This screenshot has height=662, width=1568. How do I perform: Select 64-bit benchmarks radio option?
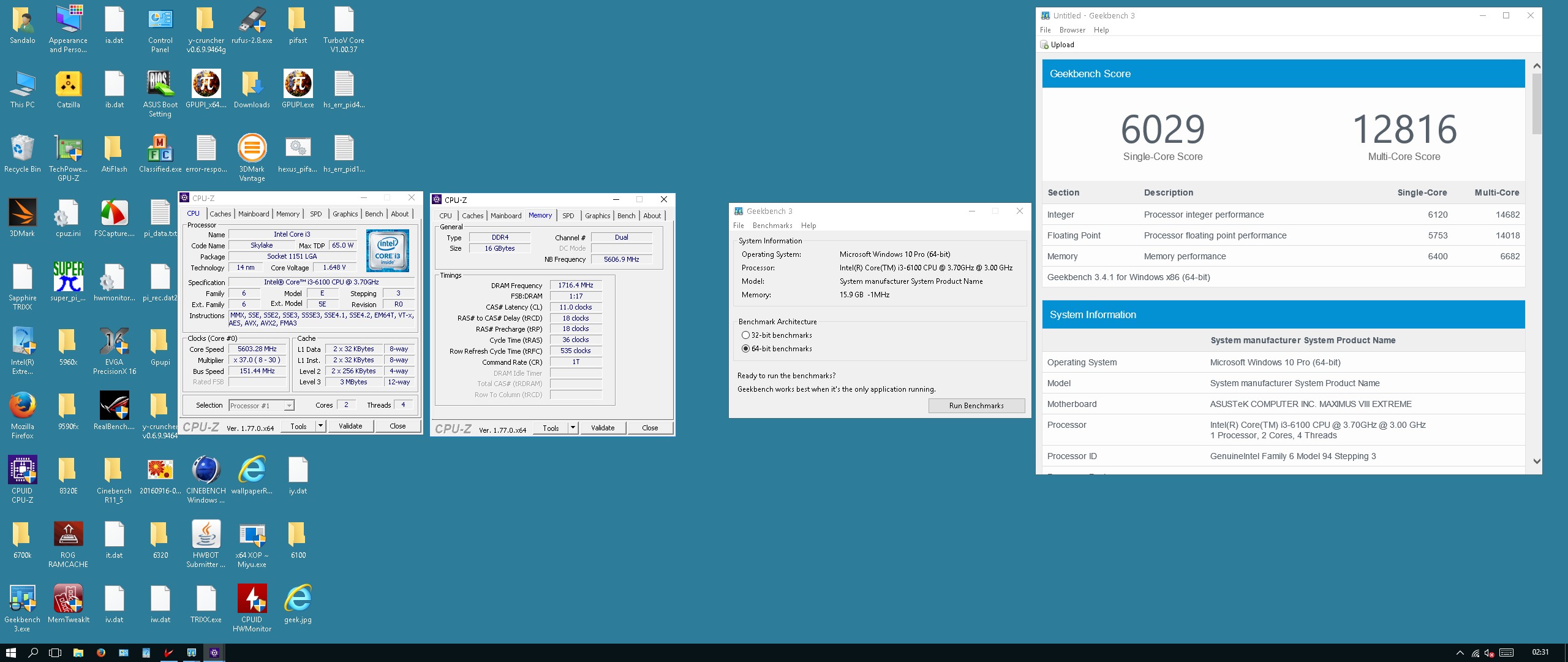[x=745, y=349]
